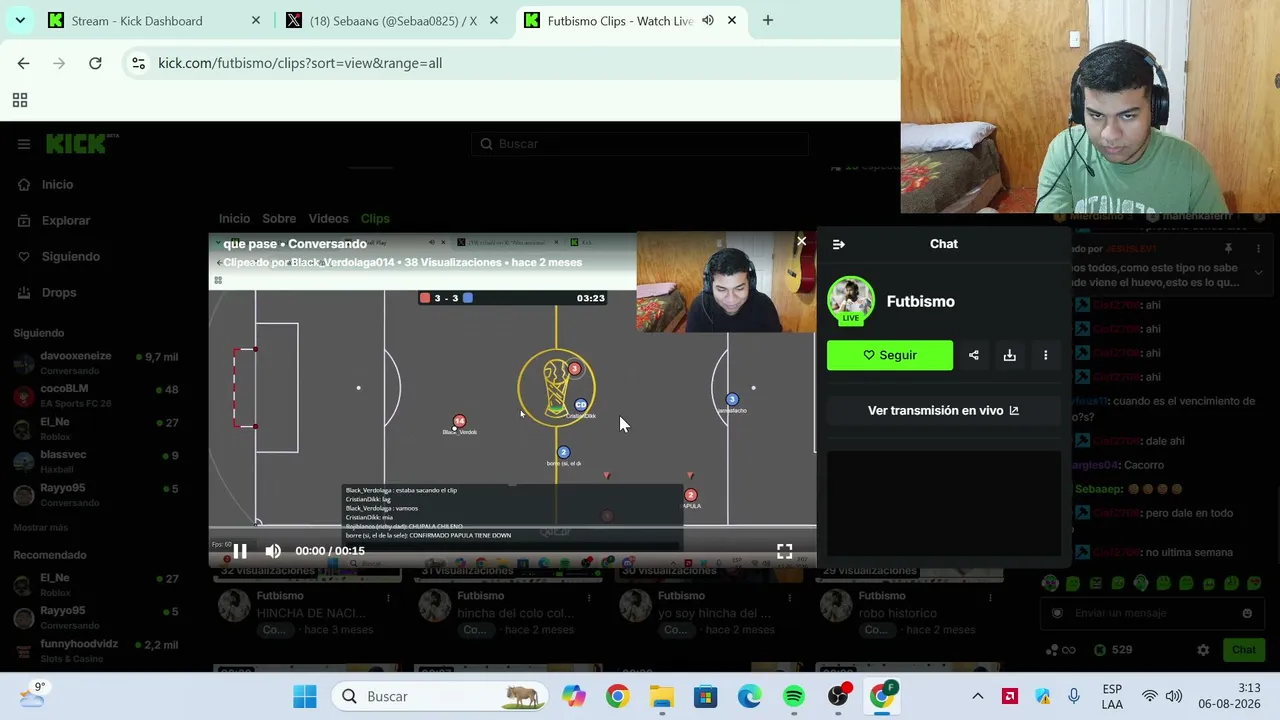
Task: Toggle the Kick sidebar hamburger menu
Action: point(24,144)
